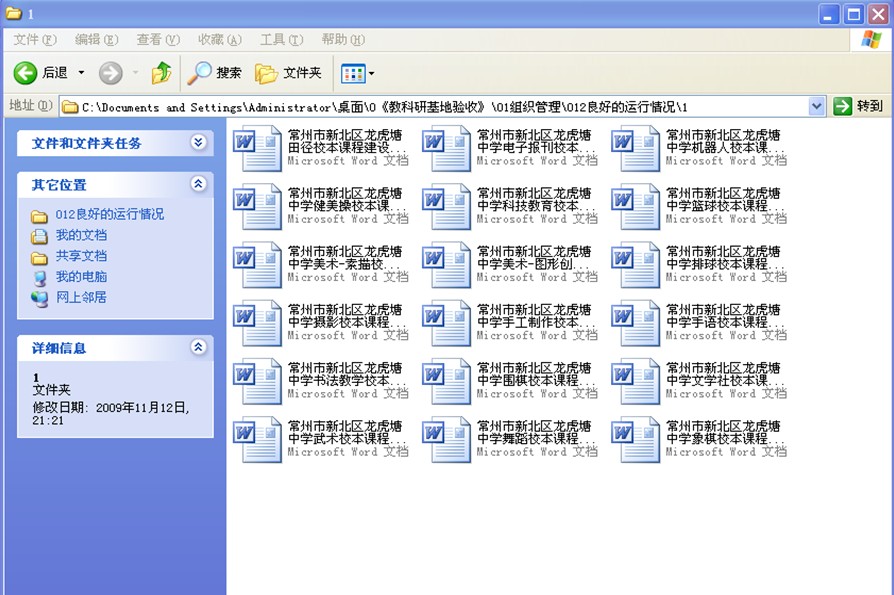Click the Windows flag logo throbber
The height and width of the screenshot is (595, 894).
click(871, 40)
